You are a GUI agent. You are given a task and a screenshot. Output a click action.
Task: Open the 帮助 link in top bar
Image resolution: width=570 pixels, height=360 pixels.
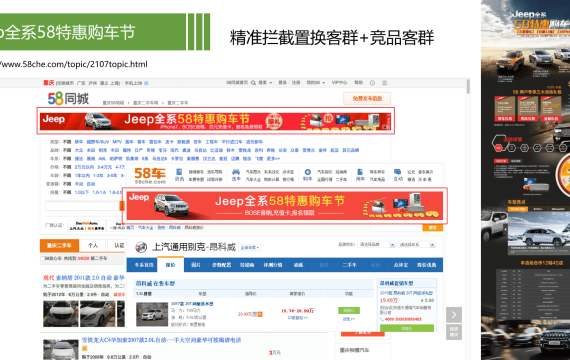[x=359, y=83]
